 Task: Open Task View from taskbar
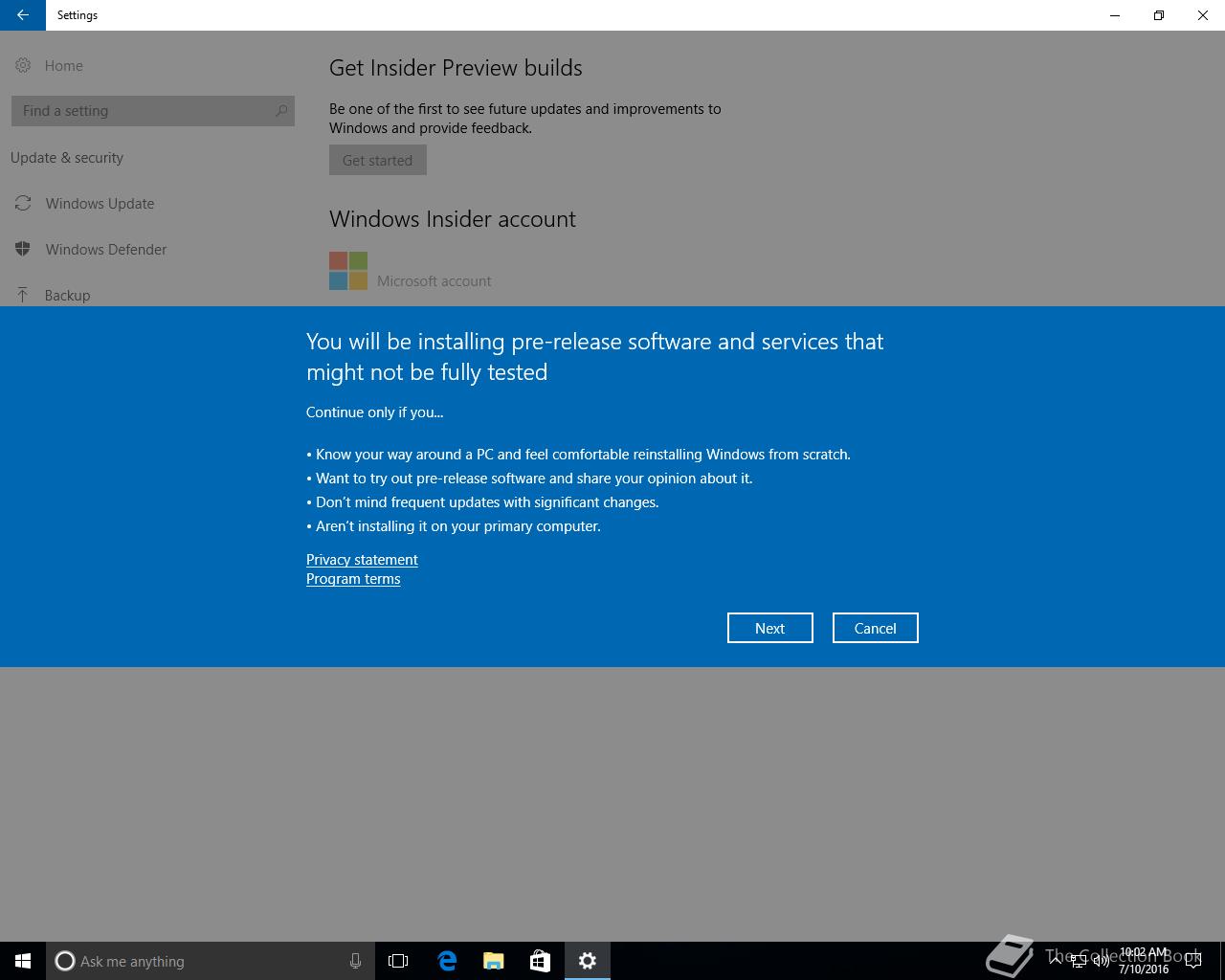coord(398,961)
